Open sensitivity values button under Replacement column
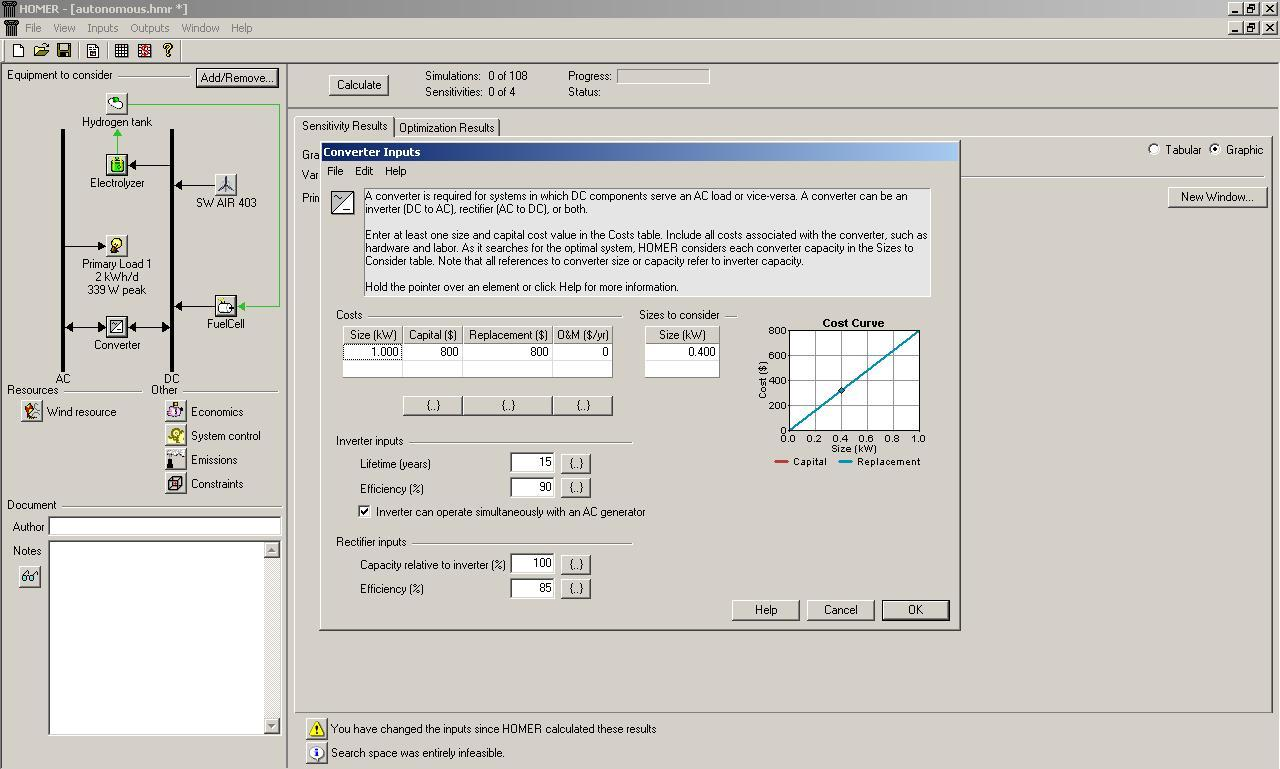The height and width of the screenshot is (769, 1280). point(508,405)
